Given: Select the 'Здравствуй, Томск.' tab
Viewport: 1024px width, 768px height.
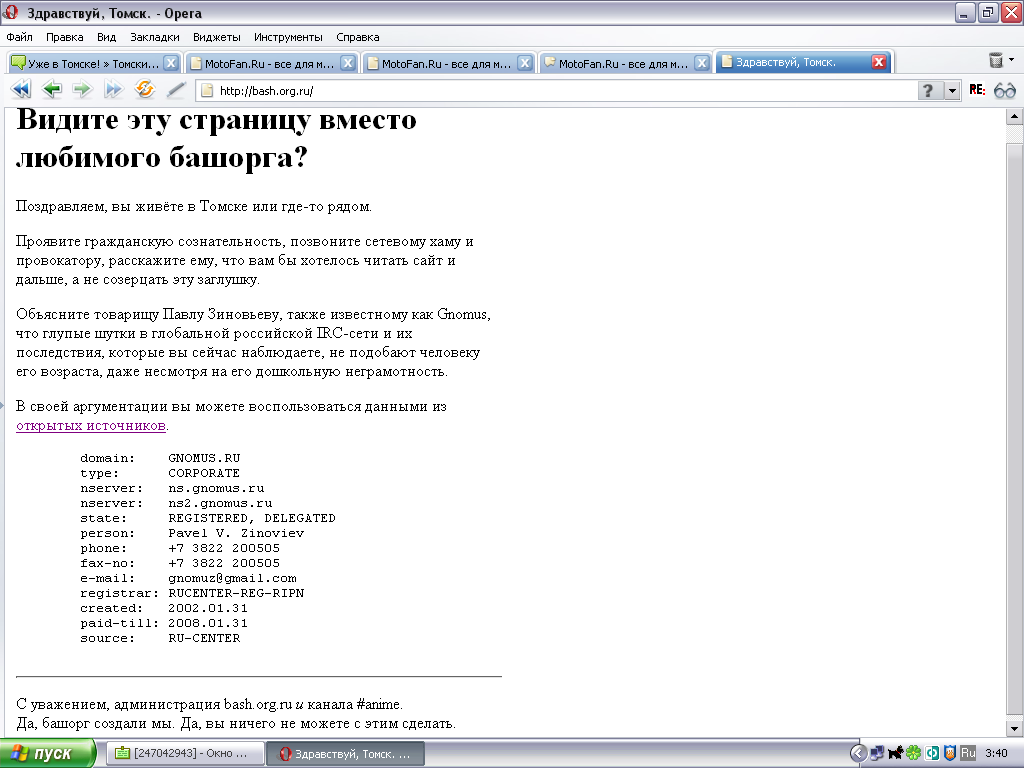Looking at the screenshot, I should (804, 62).
